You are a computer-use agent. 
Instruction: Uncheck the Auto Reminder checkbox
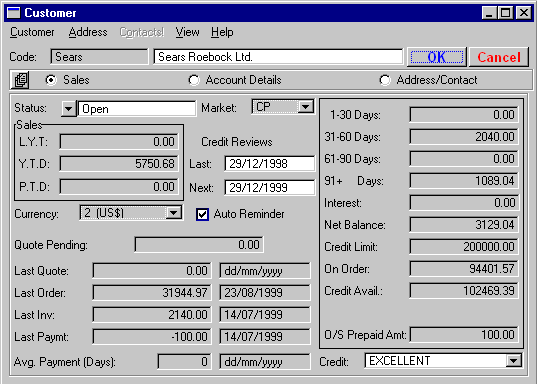[202, 214]
